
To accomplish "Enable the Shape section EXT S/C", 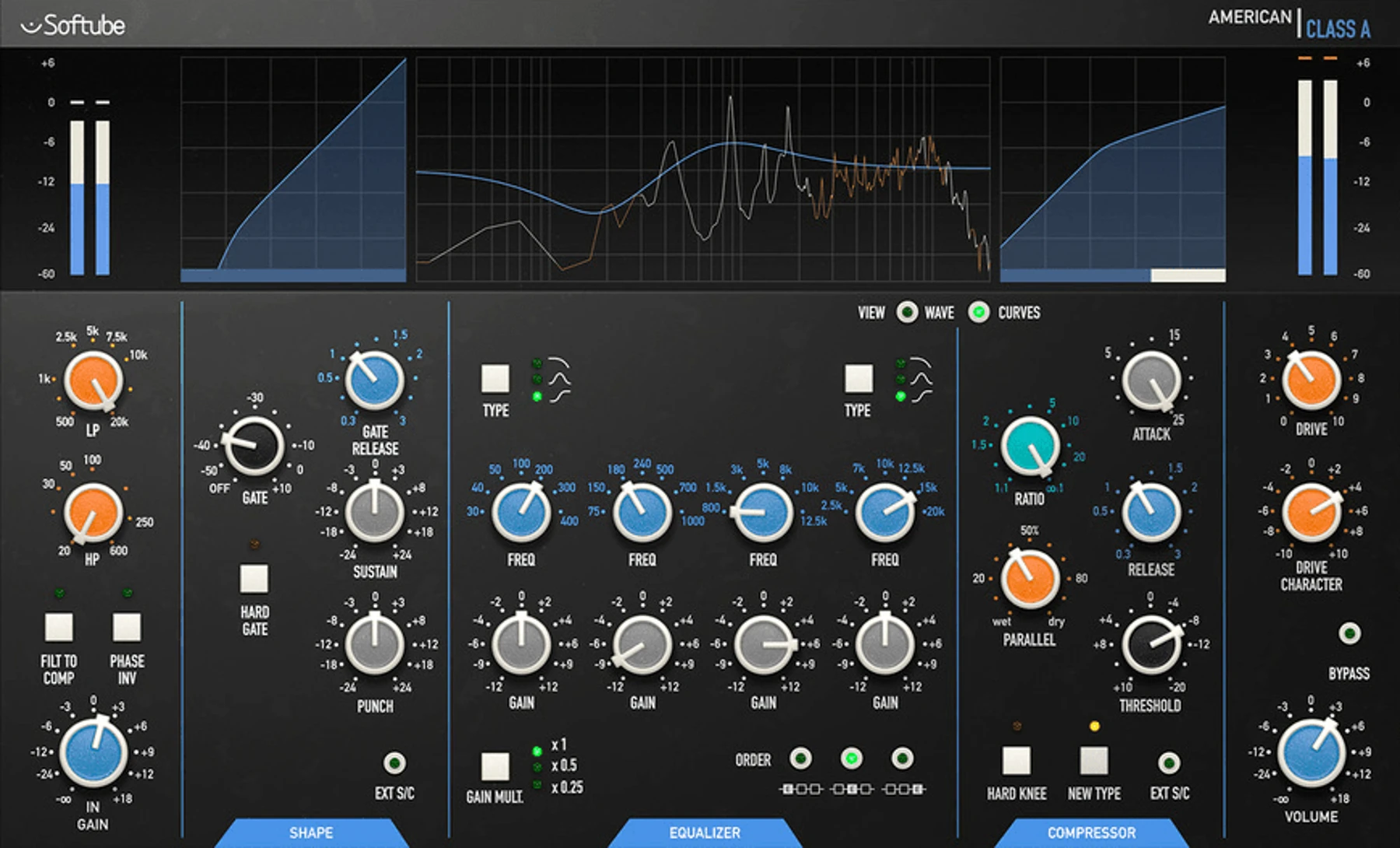I will [x=394, y=763].
